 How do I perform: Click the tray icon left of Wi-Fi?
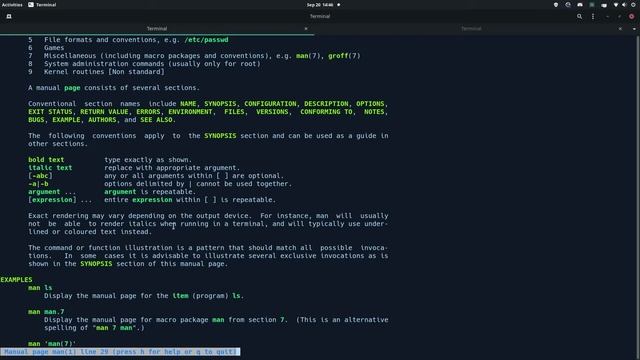604,5
